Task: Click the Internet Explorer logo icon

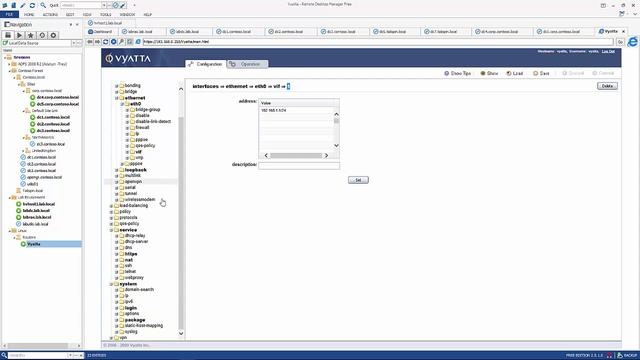Action: click(632, 42)
